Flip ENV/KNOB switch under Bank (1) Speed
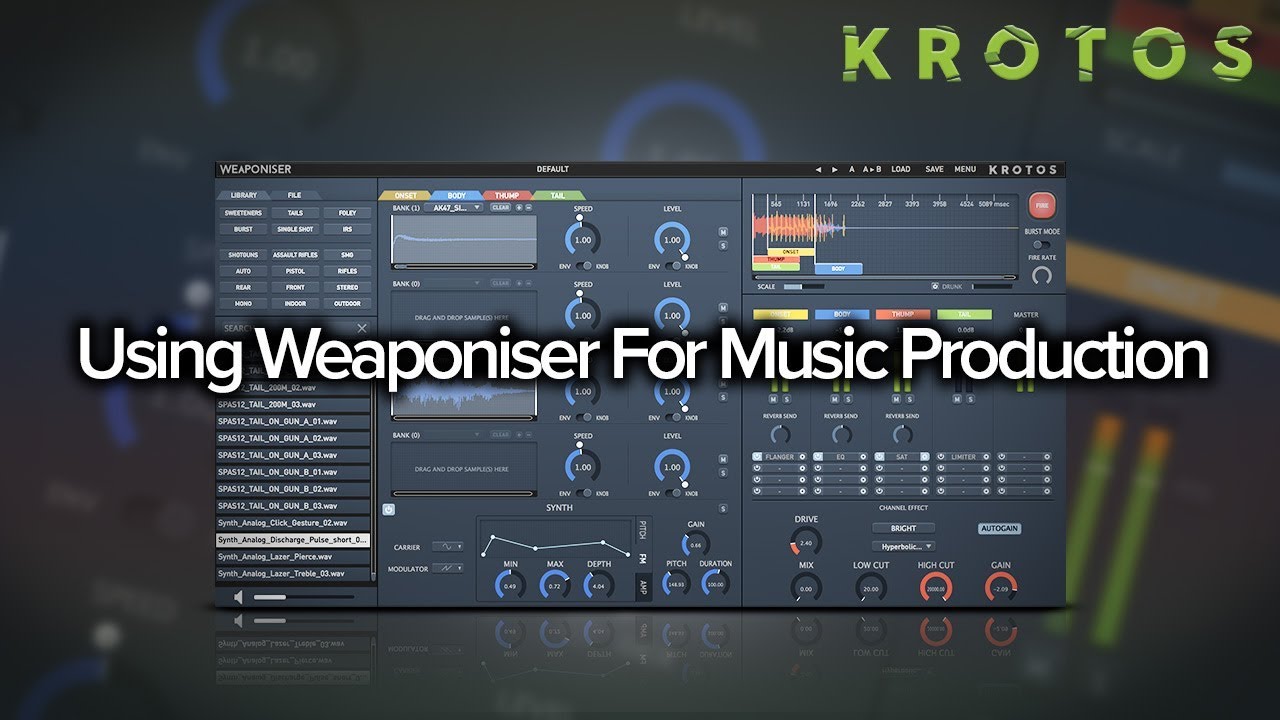1280x720 pixels. coord(583,266)
